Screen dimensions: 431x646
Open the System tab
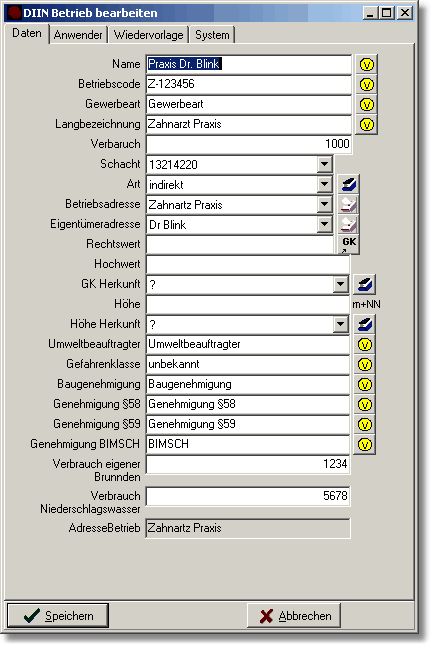(x=212, y=35)
